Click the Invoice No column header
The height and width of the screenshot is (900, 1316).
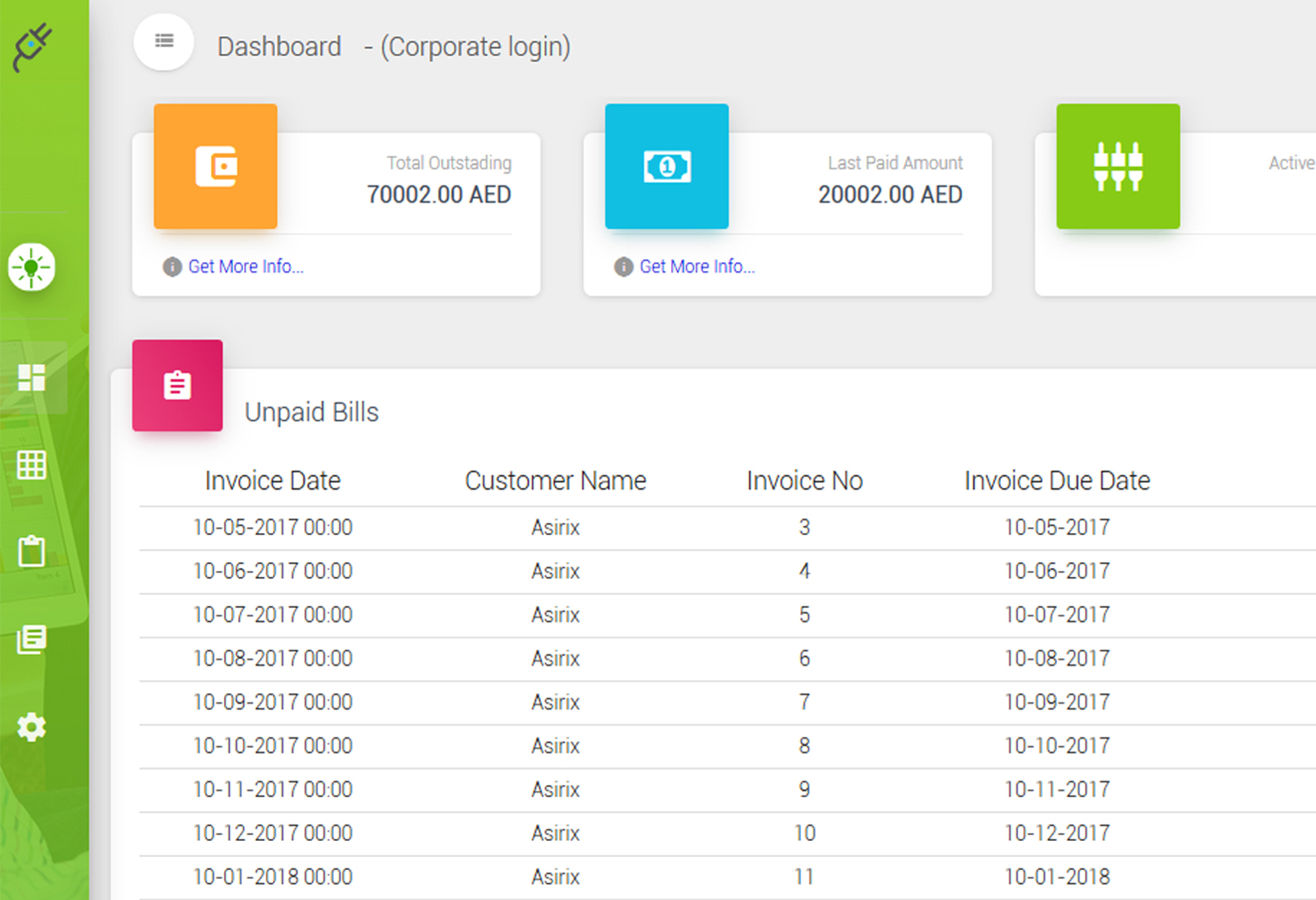805,481
